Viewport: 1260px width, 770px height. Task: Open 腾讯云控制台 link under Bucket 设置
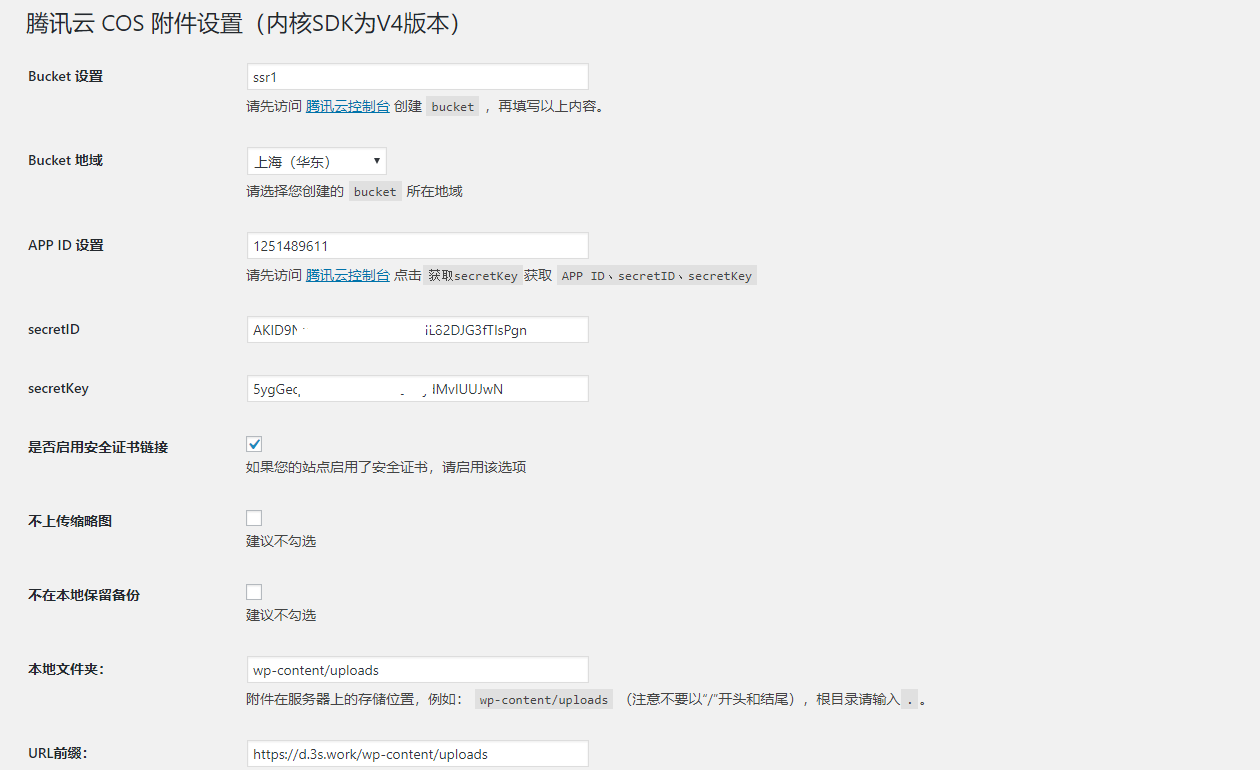(x=348, y=106)
